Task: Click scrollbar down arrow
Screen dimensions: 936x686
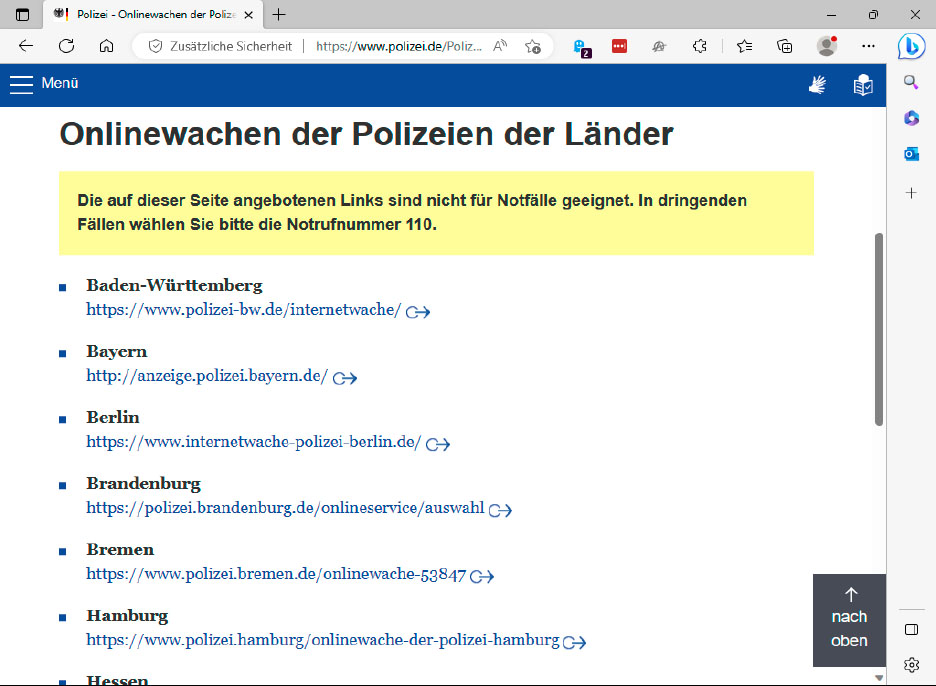Action: point(879,678)
